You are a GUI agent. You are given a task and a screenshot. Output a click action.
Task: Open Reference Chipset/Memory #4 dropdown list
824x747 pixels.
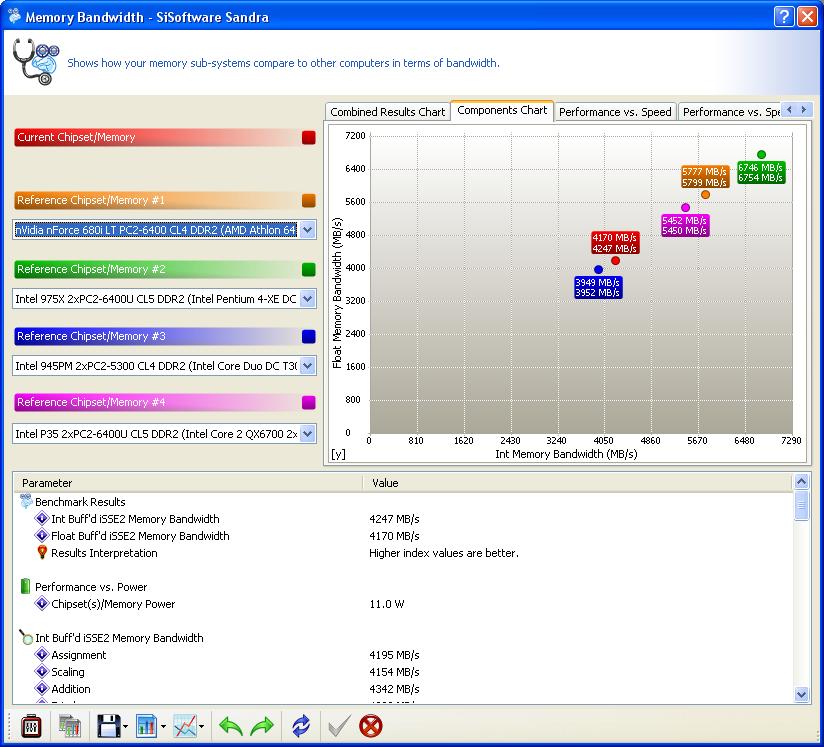pos(307,433)
